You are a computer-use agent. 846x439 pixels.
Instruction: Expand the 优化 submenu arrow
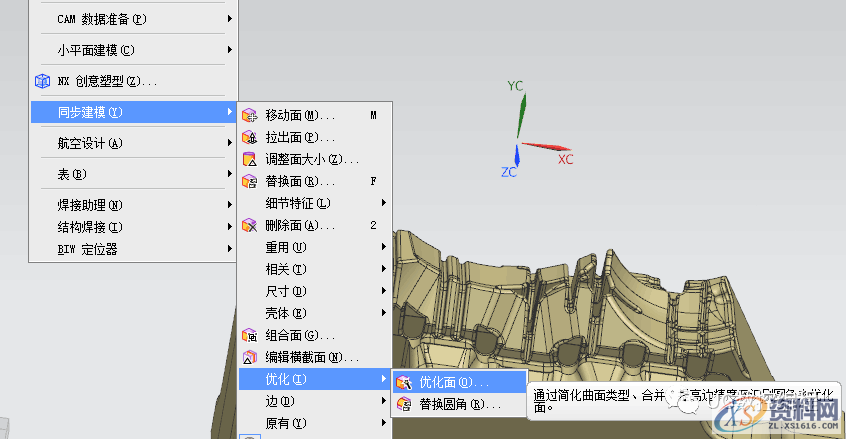[384, 379]
